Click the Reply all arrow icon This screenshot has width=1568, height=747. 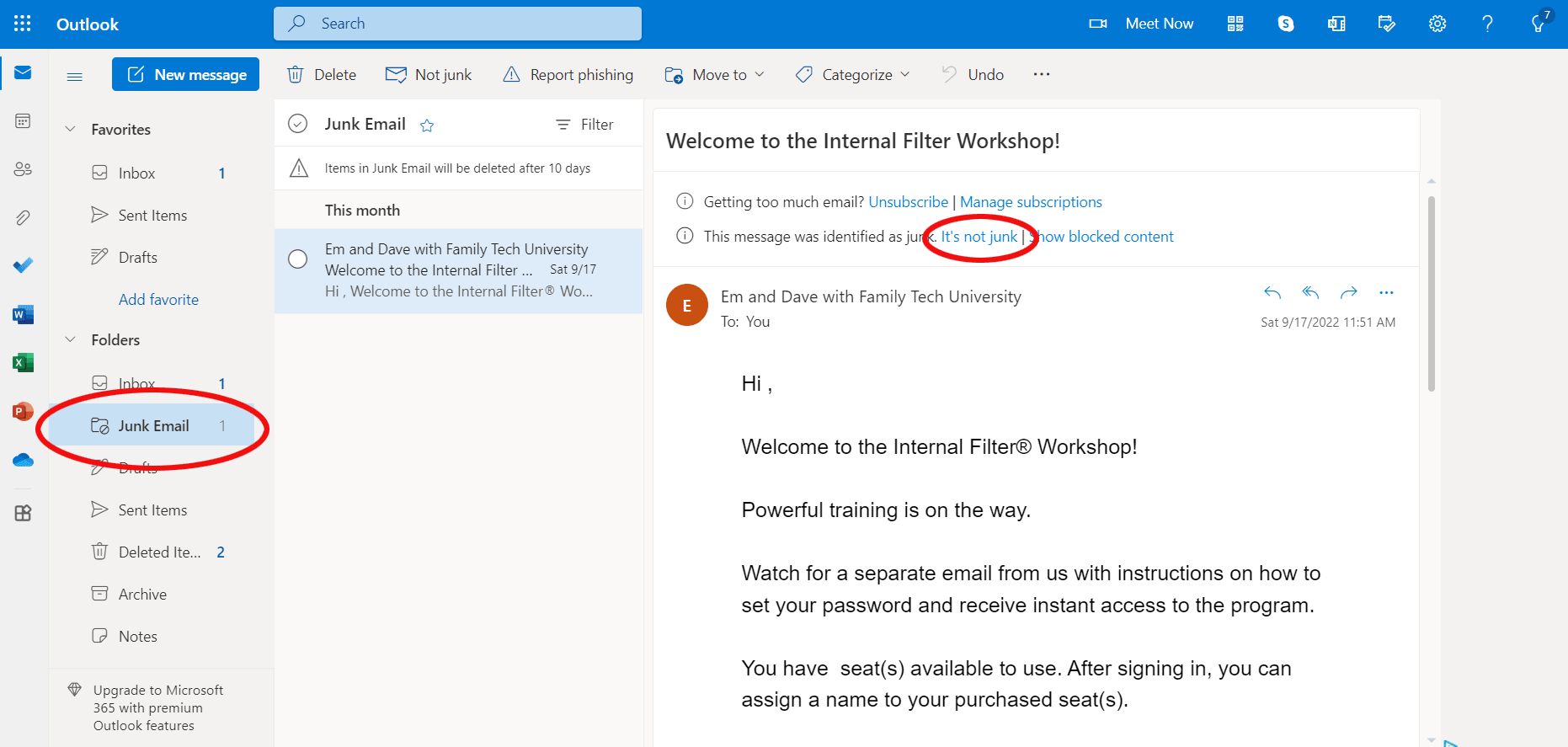coord(1310,292)
